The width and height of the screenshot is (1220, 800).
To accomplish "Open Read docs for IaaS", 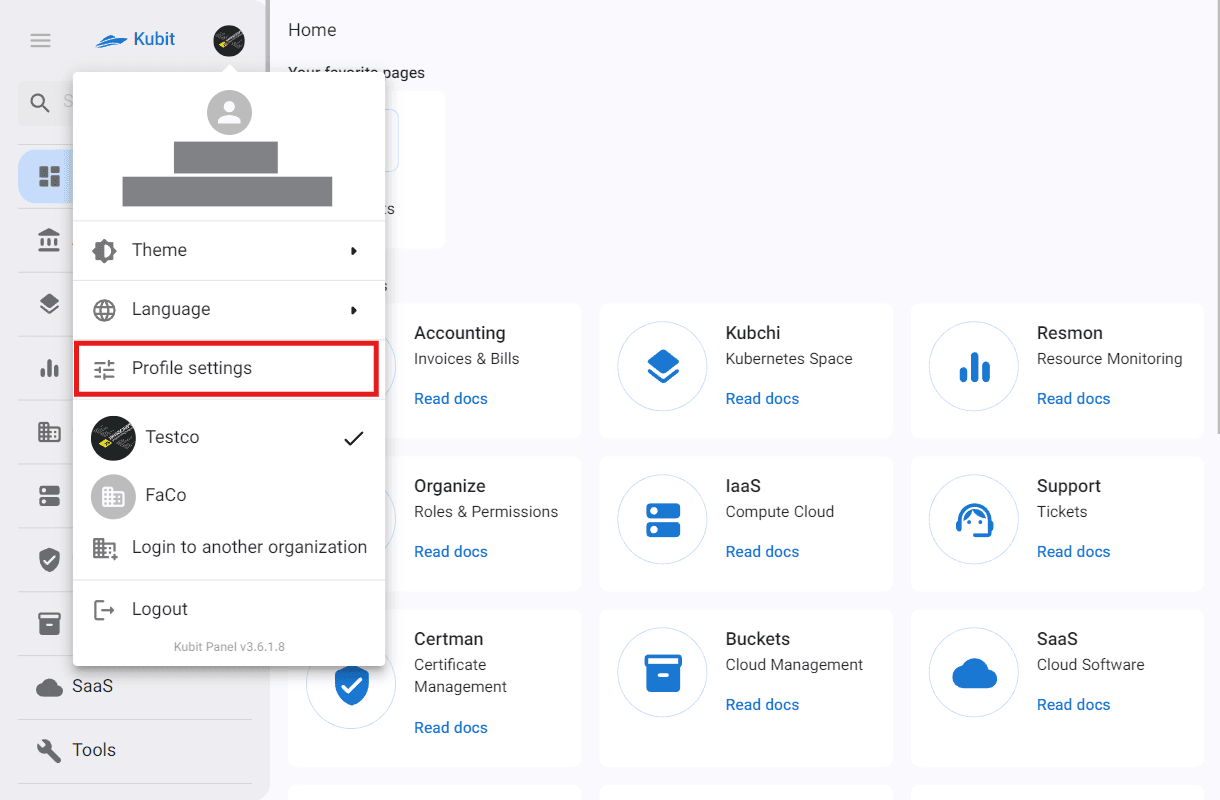I will tap(762, 552).
